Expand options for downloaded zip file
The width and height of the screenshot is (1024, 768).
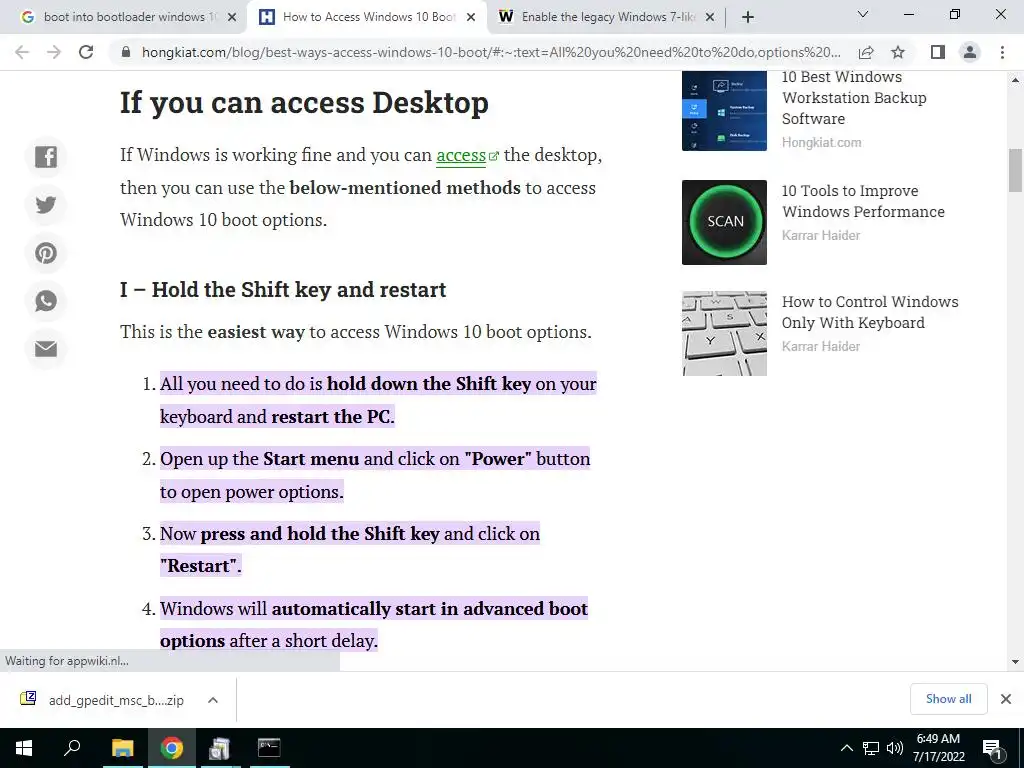pos(212,700)
